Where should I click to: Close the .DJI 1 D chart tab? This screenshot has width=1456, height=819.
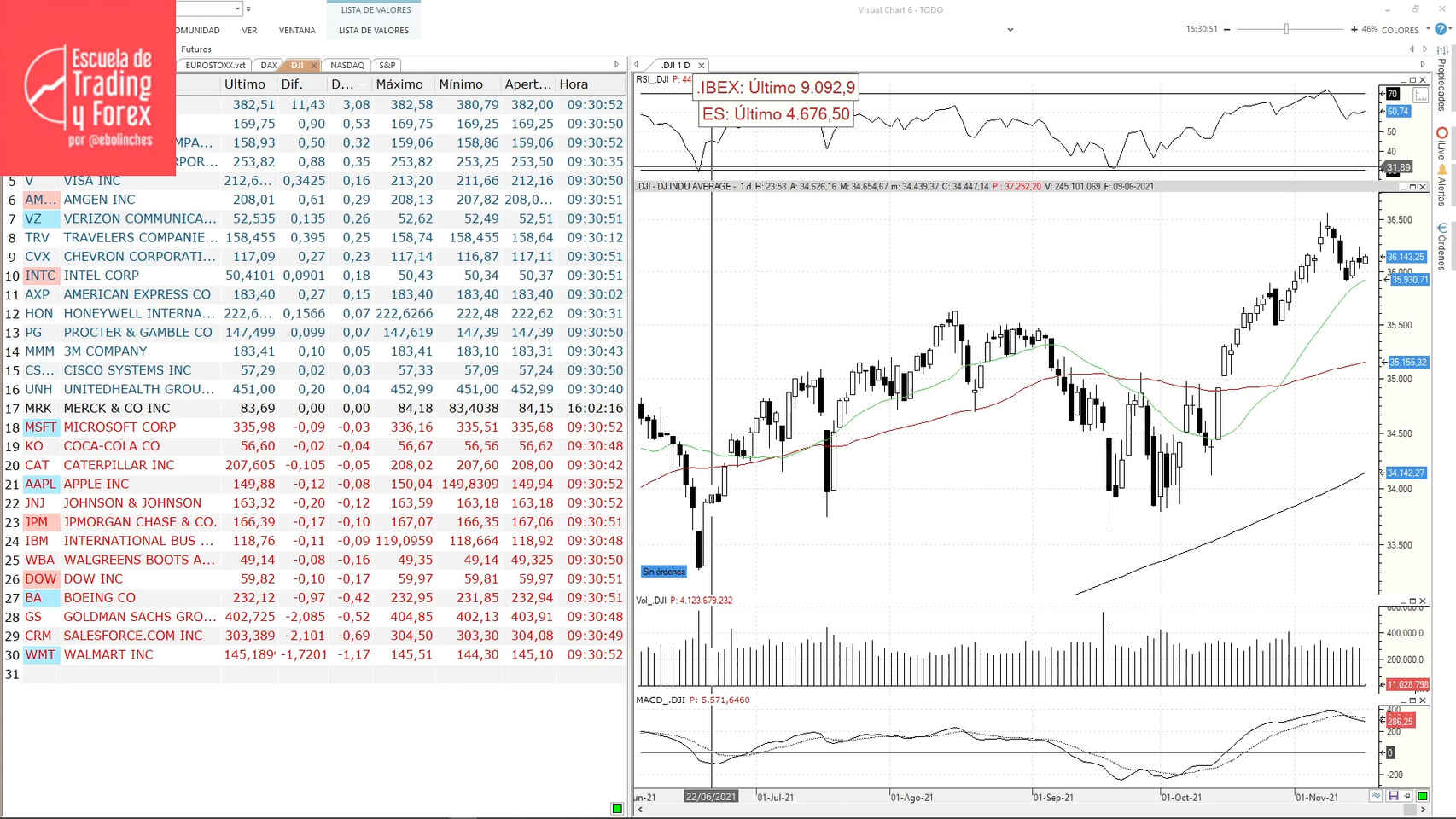[x=702, y=66]
